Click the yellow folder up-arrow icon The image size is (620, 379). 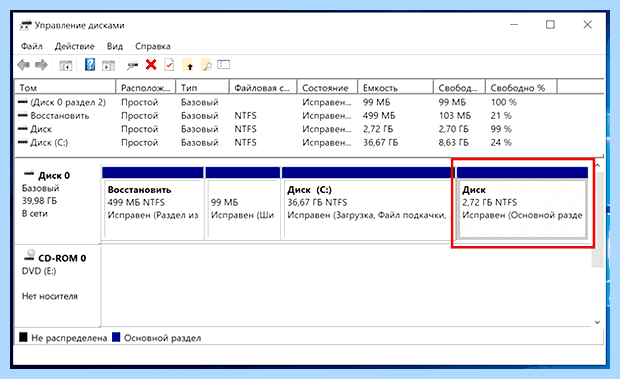[188, 65]
